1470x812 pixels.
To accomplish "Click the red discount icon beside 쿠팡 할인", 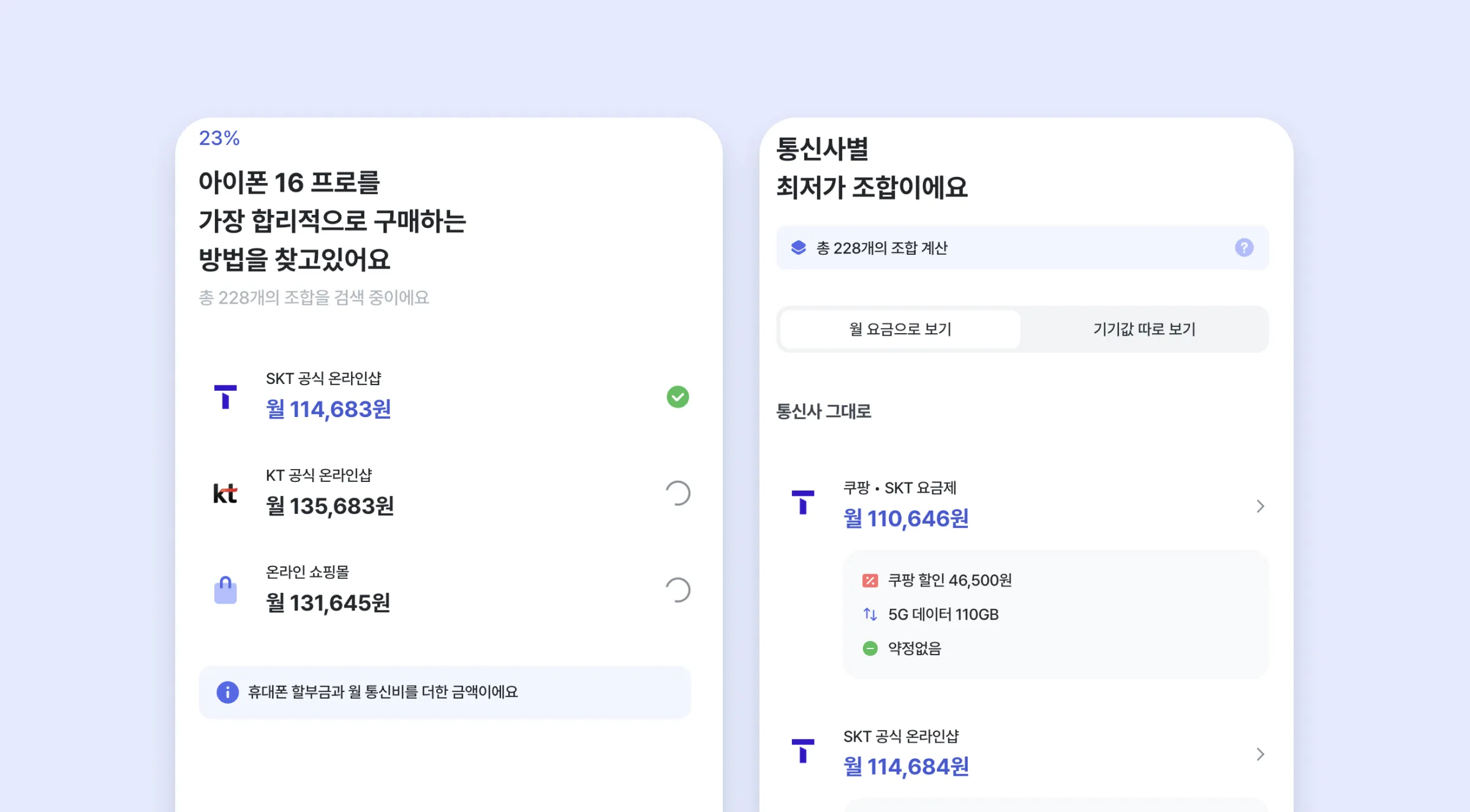I will pos(870,581).
